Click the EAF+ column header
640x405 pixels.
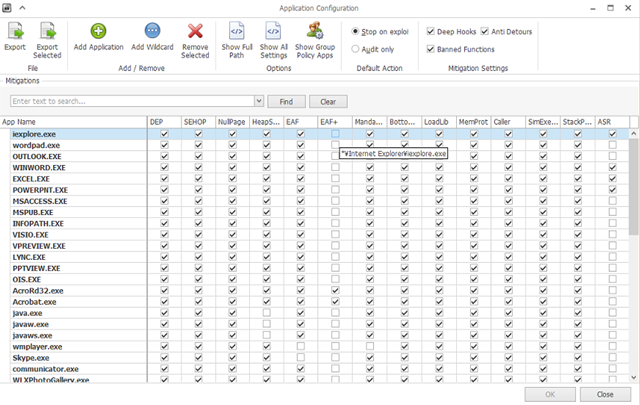pos(335,122)
